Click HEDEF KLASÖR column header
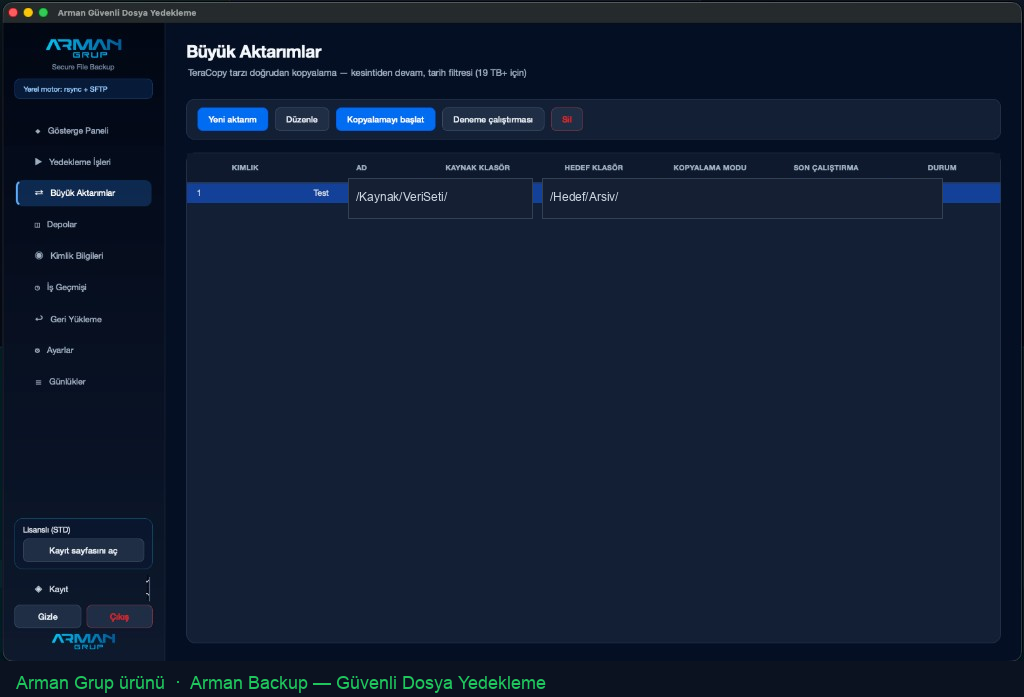The width and height of the screenshot is (1024, 697). tap(594, 168)
